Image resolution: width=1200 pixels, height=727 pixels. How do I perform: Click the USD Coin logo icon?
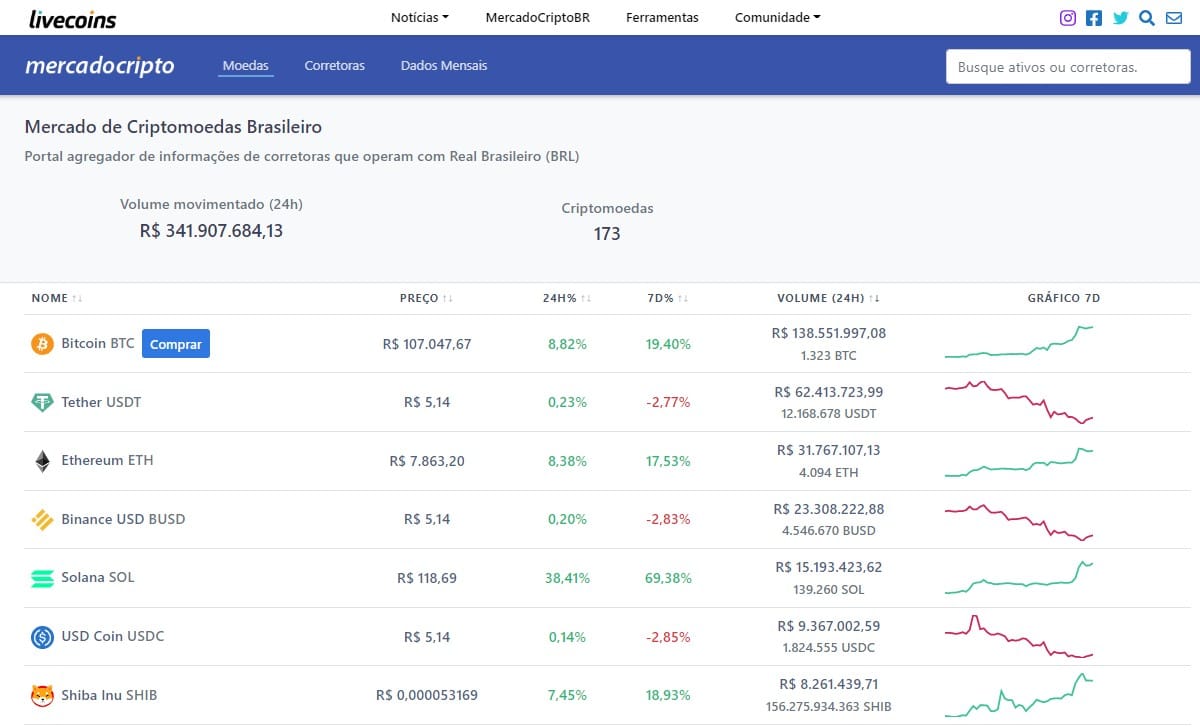click(x=42, y=637)
